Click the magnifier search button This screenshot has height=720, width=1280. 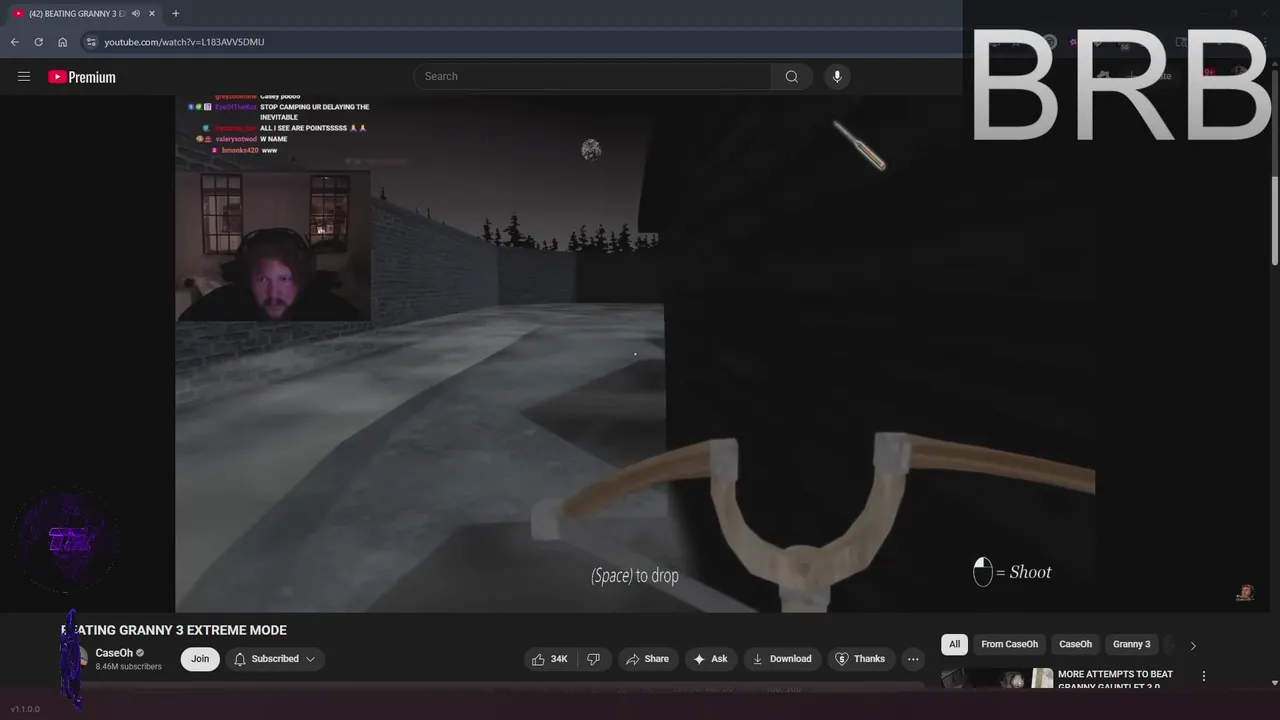pyautogui.click(x=791, y=76)
